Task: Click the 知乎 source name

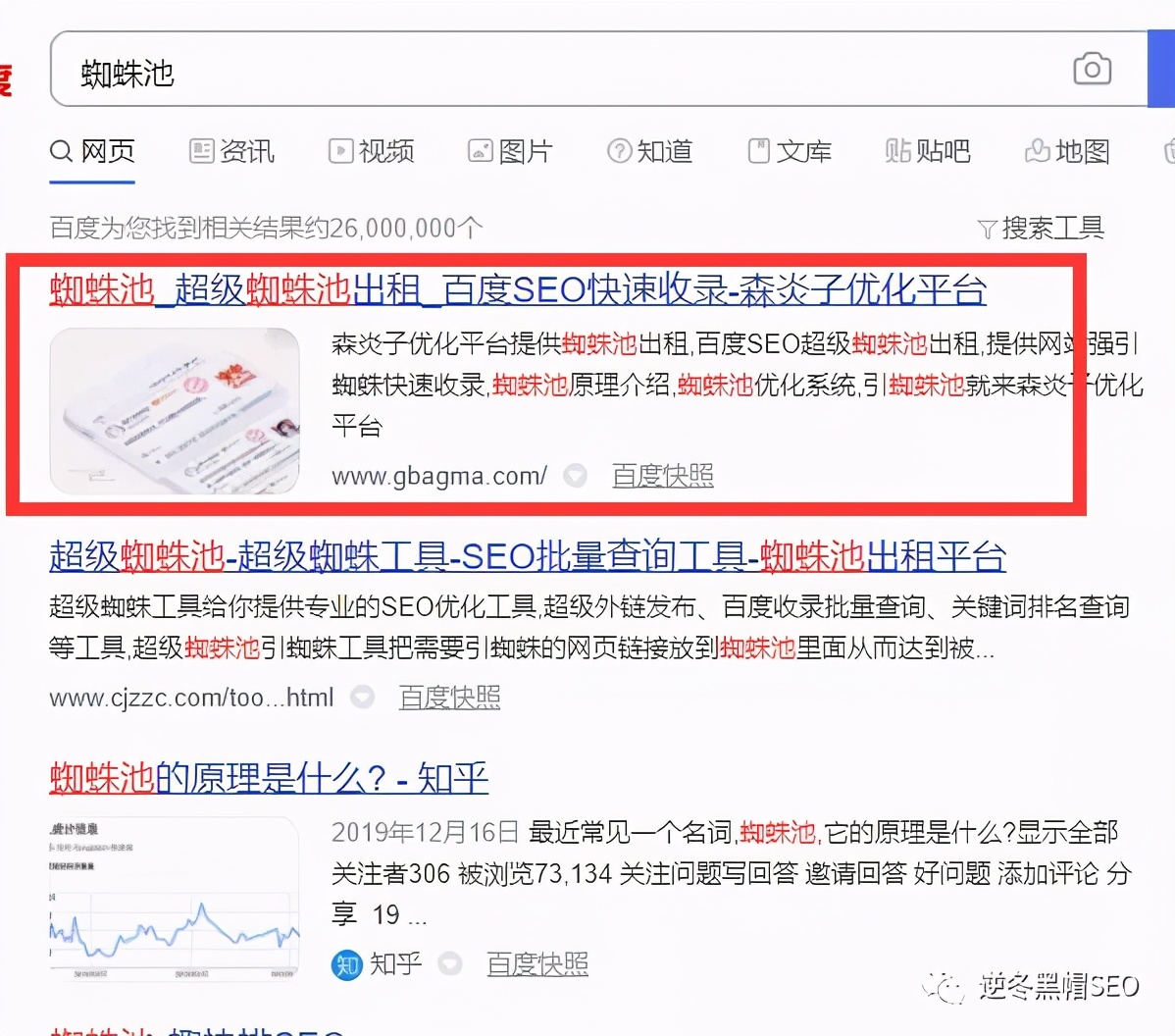Action: tap(395, 964)
